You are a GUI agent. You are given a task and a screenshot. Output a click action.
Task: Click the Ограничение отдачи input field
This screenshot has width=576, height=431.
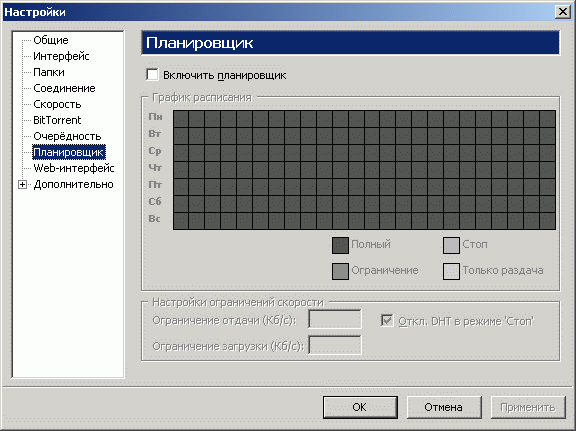coord(335,319)
